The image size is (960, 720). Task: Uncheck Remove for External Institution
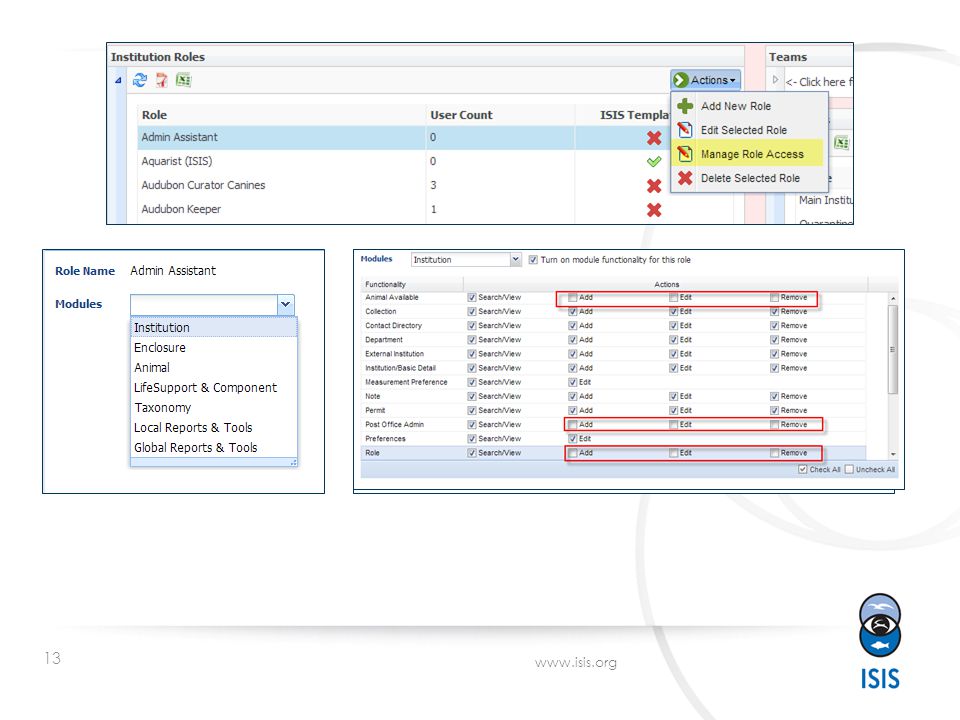click(774, 354)
